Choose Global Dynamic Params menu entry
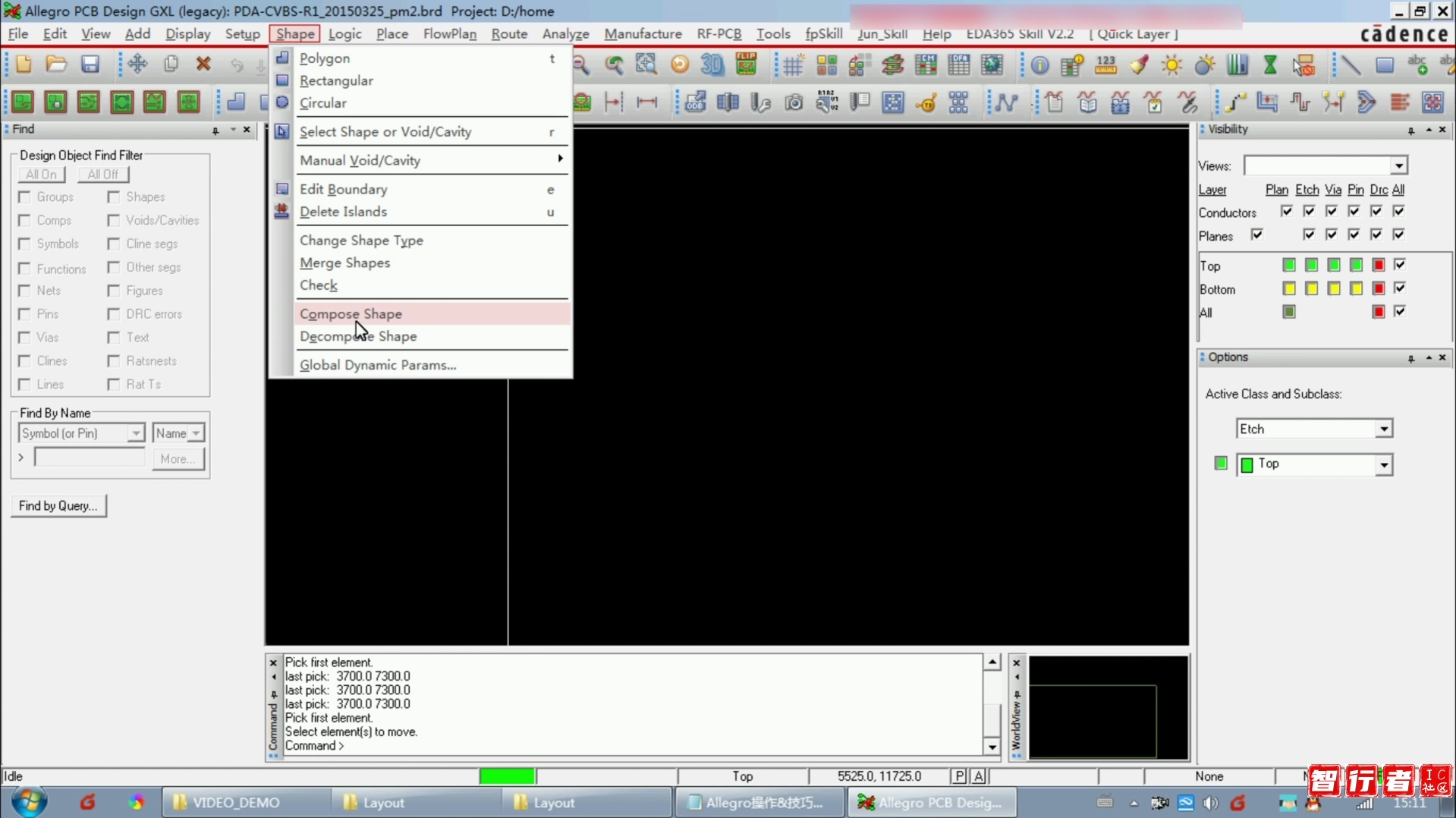The image size is (1456, 818). pos(432,365)
